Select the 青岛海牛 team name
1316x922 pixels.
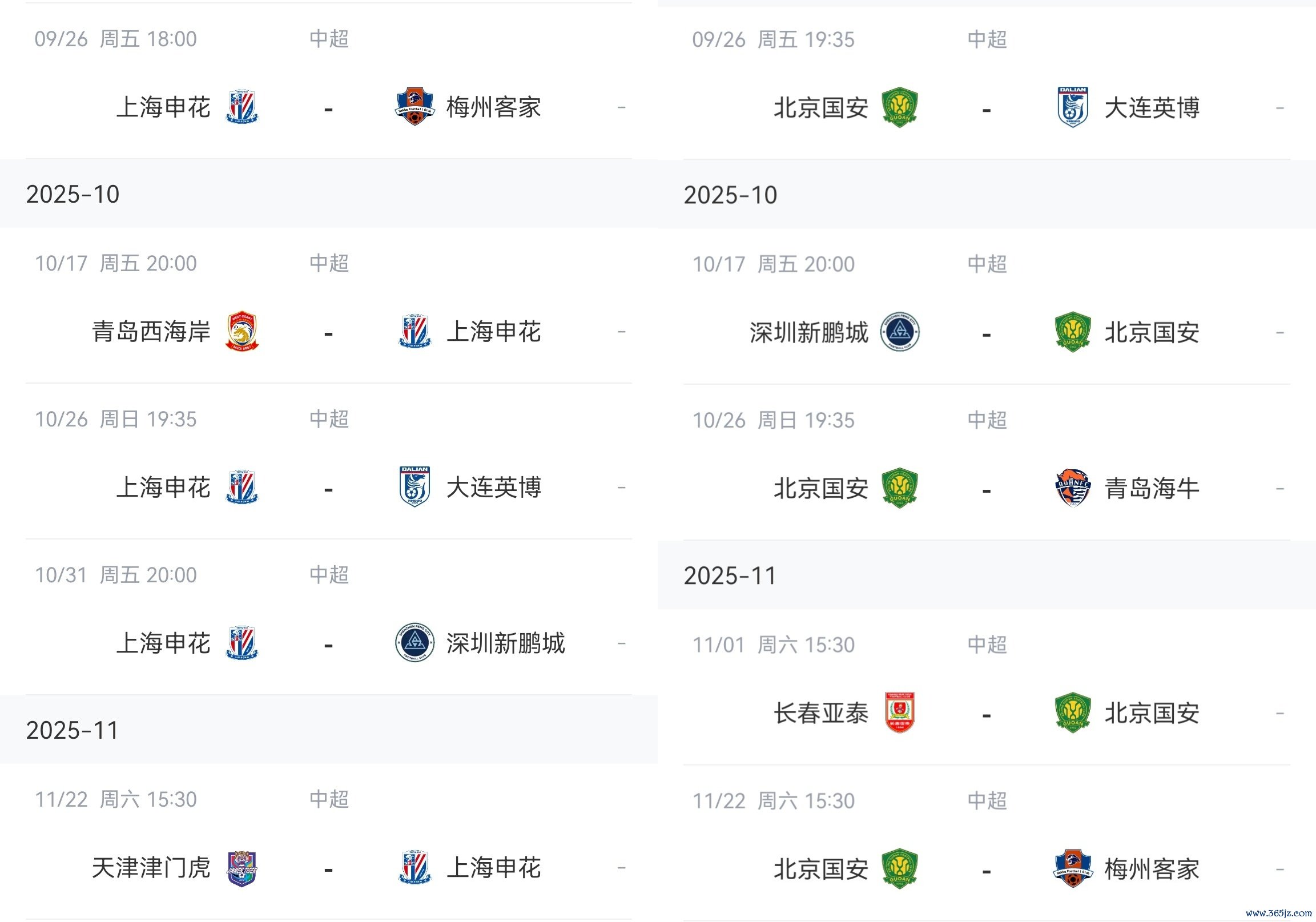(1152, 489)
